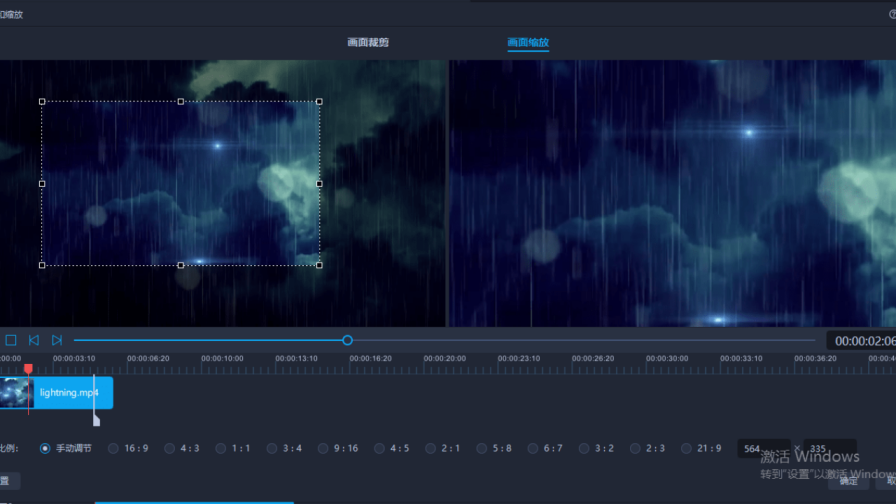Click the playback progress slider knob
Image resolution: width=896 pixels, height=504 pixels.
coord(347,341)
